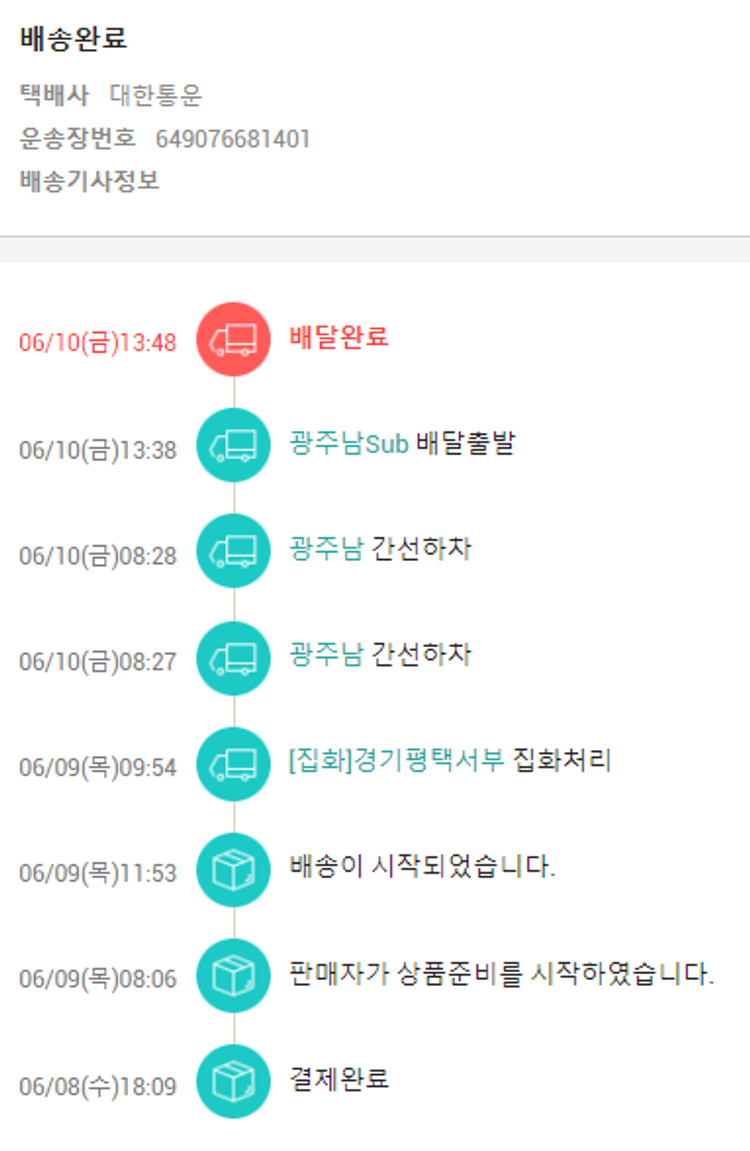This screenshot has width=750, height=1151.
Task: Click the box icon beside 배송이 시작되었습니다
Action: [233, 870]
